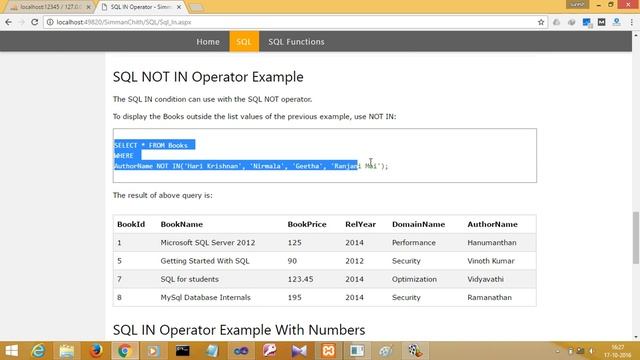Click the 'Hanumanthan' author cell

coord(492,242)
